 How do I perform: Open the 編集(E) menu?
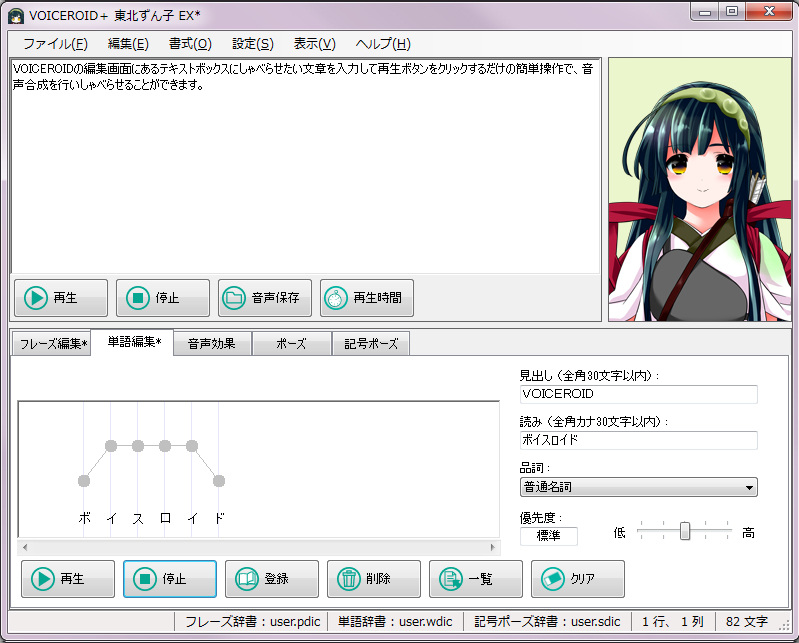128,44
